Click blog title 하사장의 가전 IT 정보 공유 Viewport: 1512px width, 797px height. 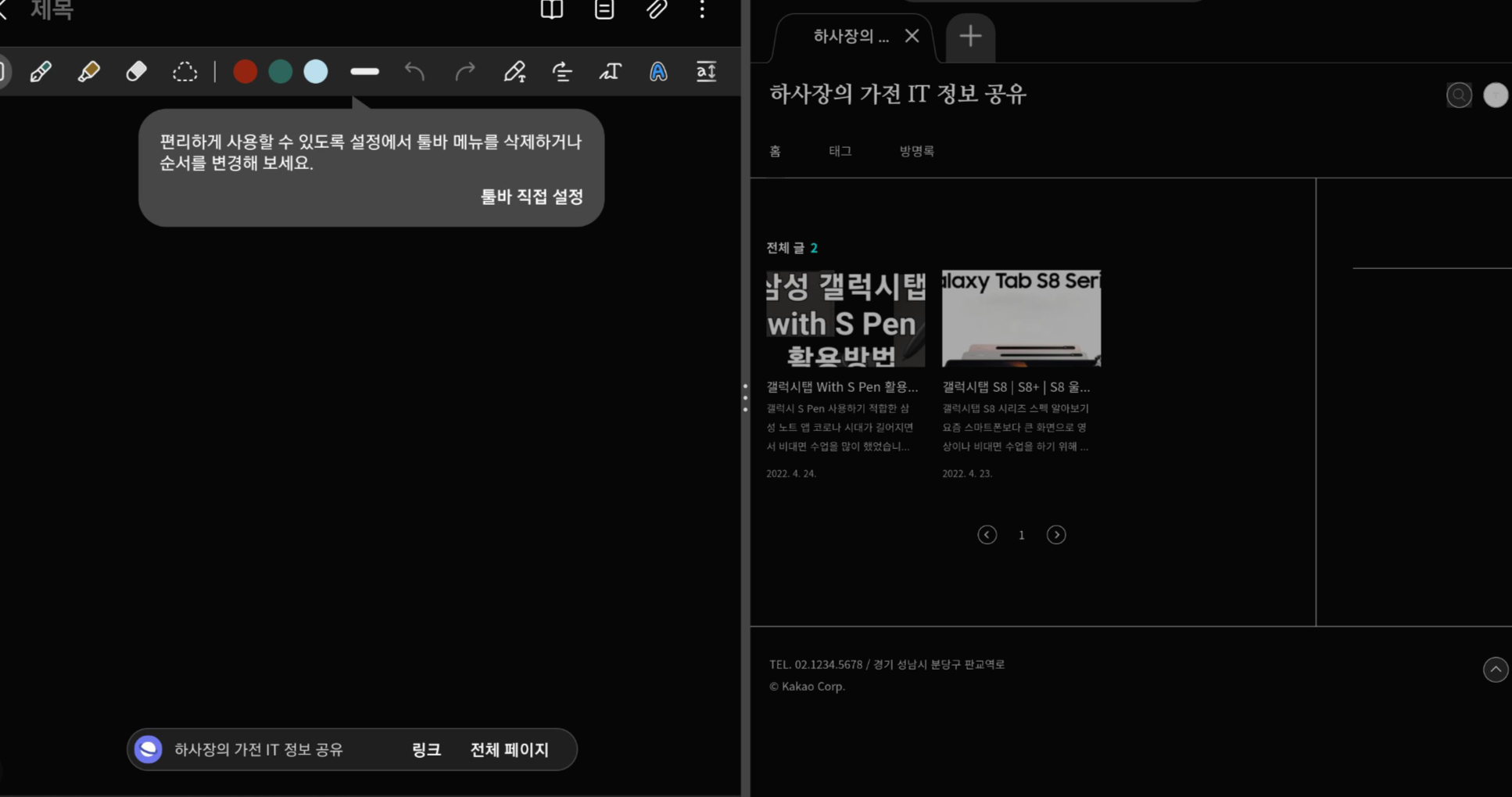(x=898, y=94)
